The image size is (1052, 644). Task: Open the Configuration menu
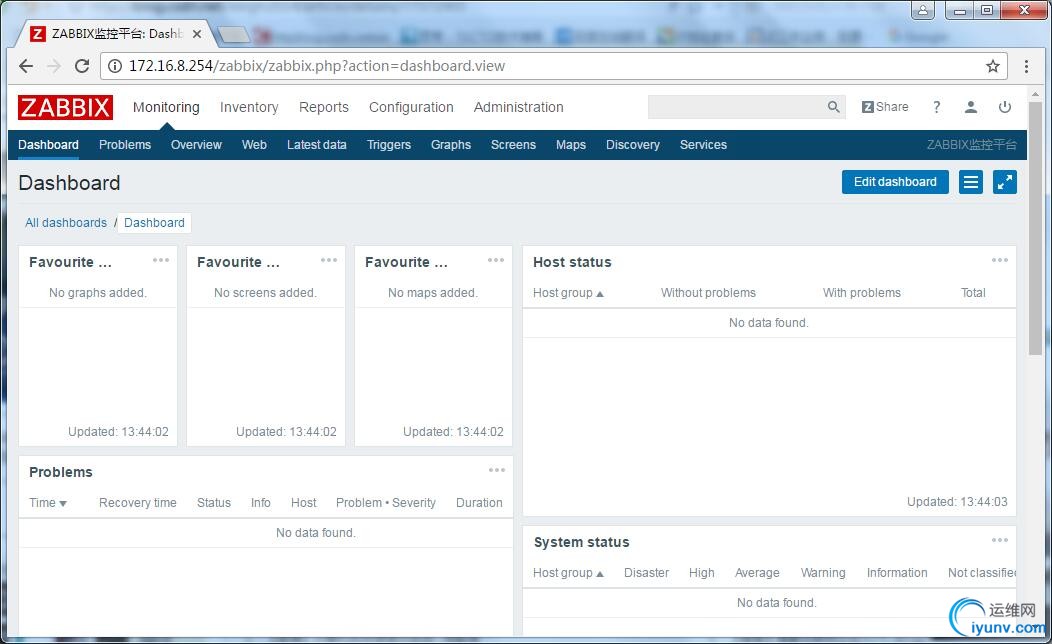tap(411, 107)
